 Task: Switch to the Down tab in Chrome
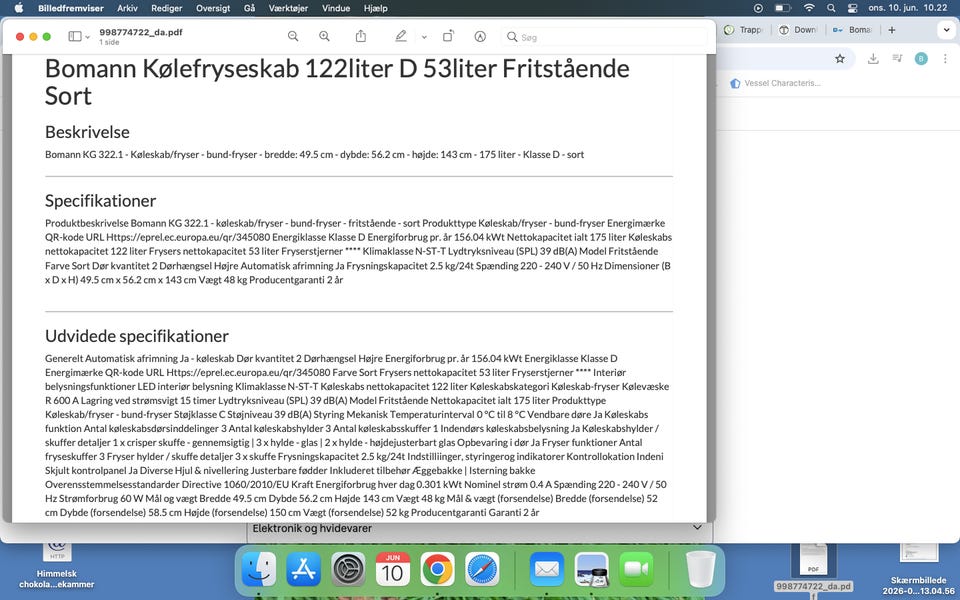coord(798,29)
